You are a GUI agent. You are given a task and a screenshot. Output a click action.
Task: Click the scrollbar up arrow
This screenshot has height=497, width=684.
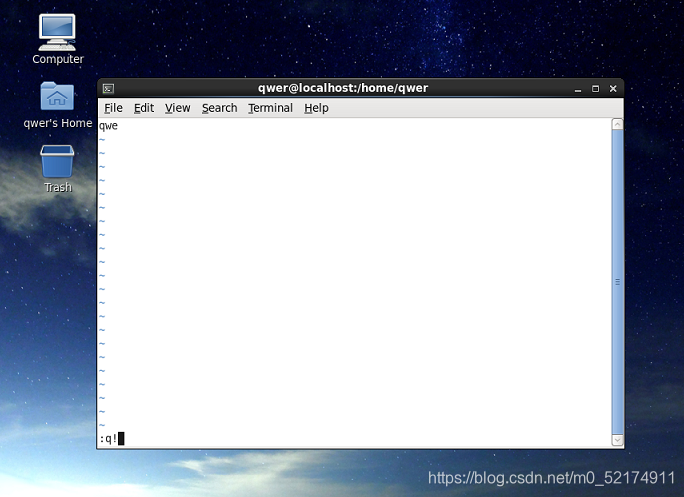tap(617, 124)
